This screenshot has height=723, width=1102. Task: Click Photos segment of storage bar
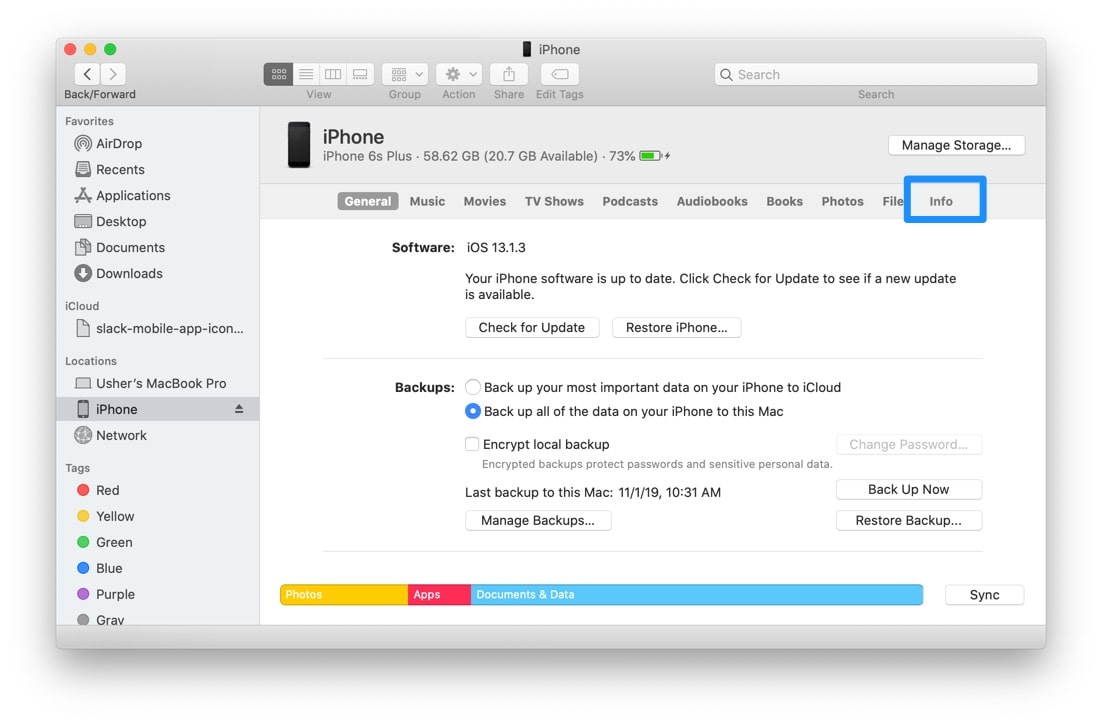coord(344,594)
